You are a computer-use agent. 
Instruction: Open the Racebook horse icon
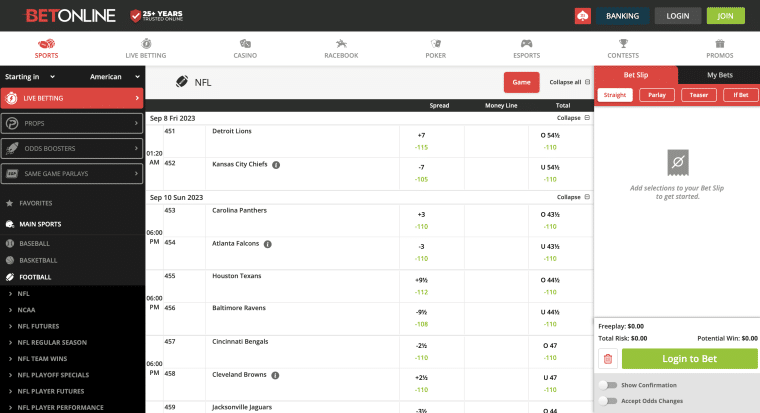click(341, 44)
